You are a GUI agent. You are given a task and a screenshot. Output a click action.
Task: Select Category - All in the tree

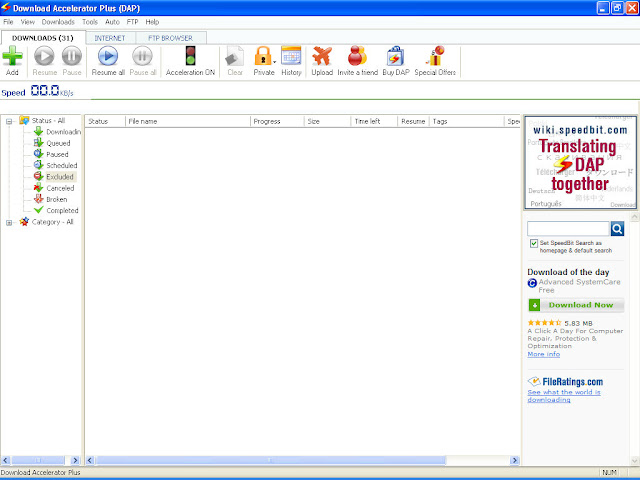coord(52,222)
